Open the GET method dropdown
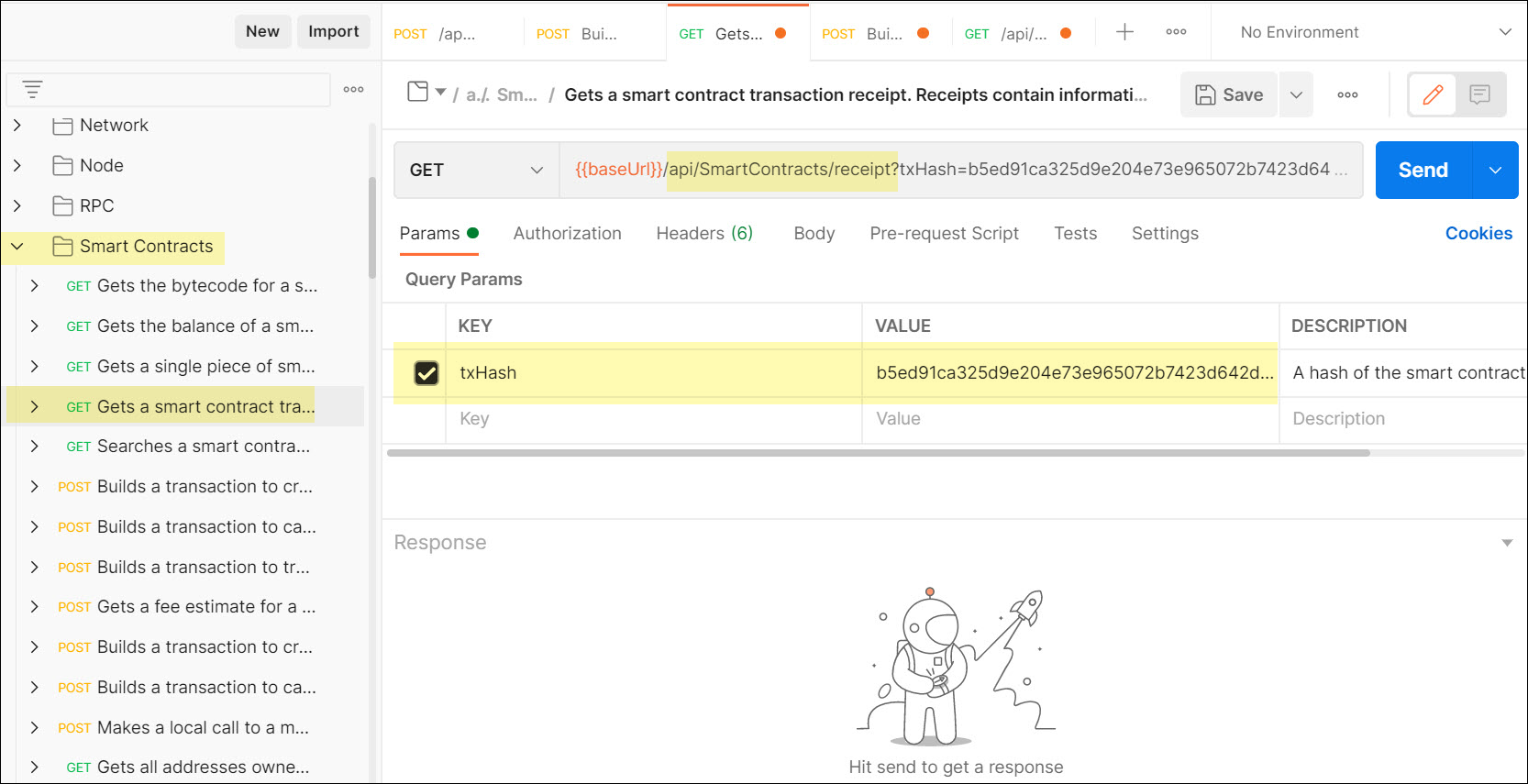Viewport: 1528px width, 784px height. click(476, 170)
